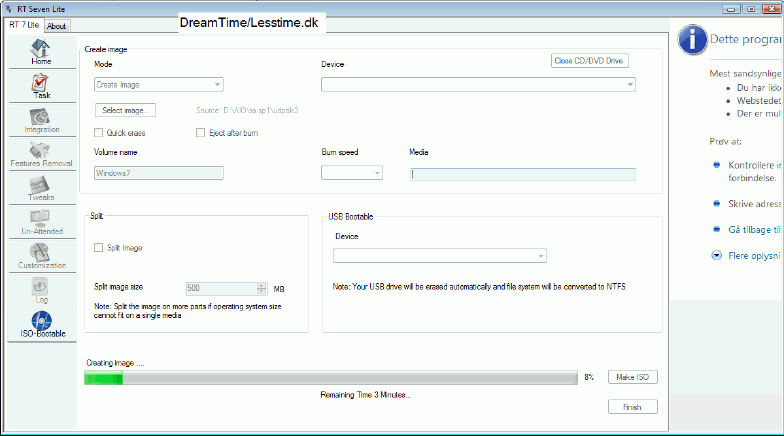The width and height of the screenshot is (784, 436).
Task: Open the USB Bootable Device dropdown
Action: (440, 256)
